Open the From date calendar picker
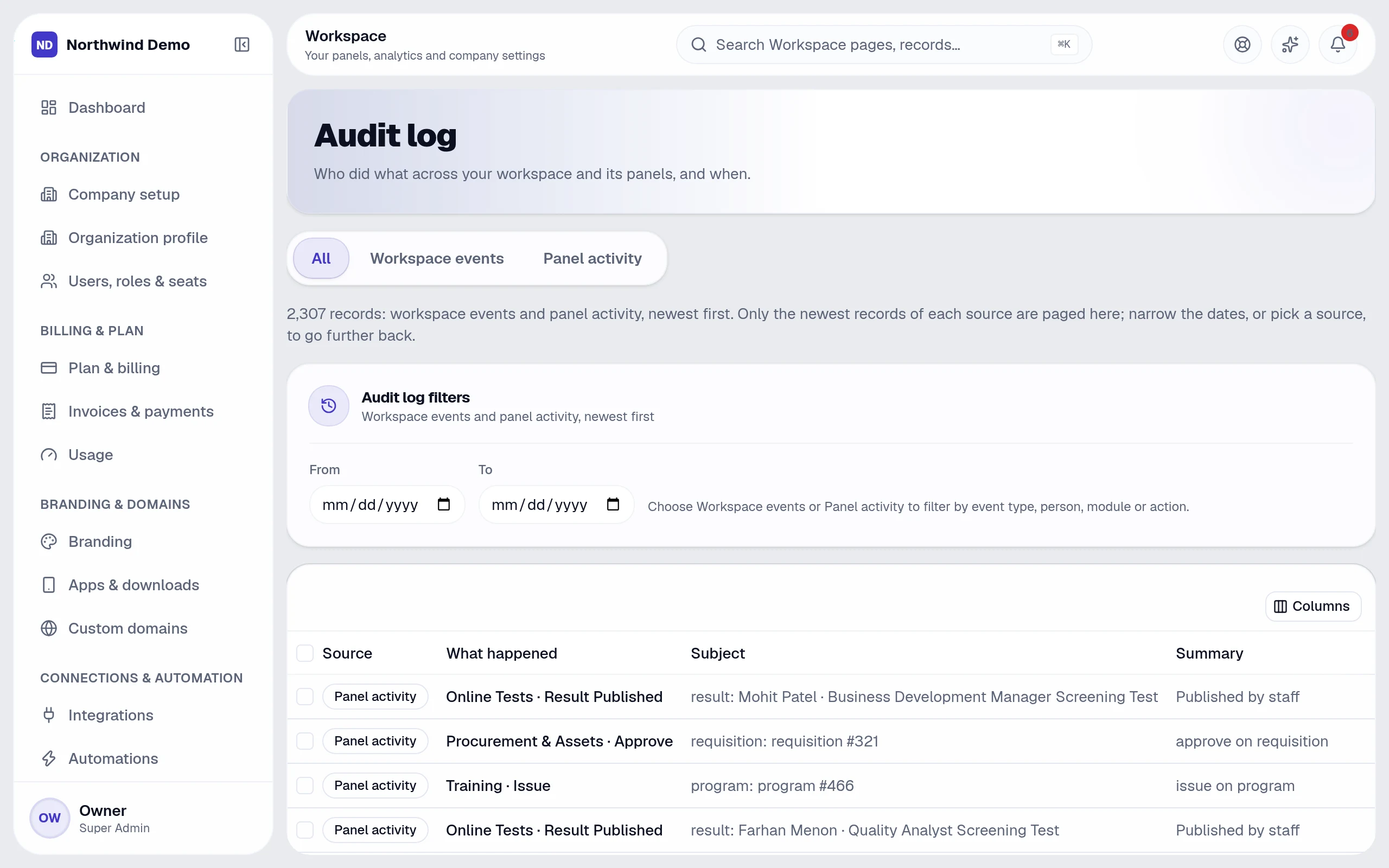The width and height of the screenshot is (1389, 868). [444, 505]
